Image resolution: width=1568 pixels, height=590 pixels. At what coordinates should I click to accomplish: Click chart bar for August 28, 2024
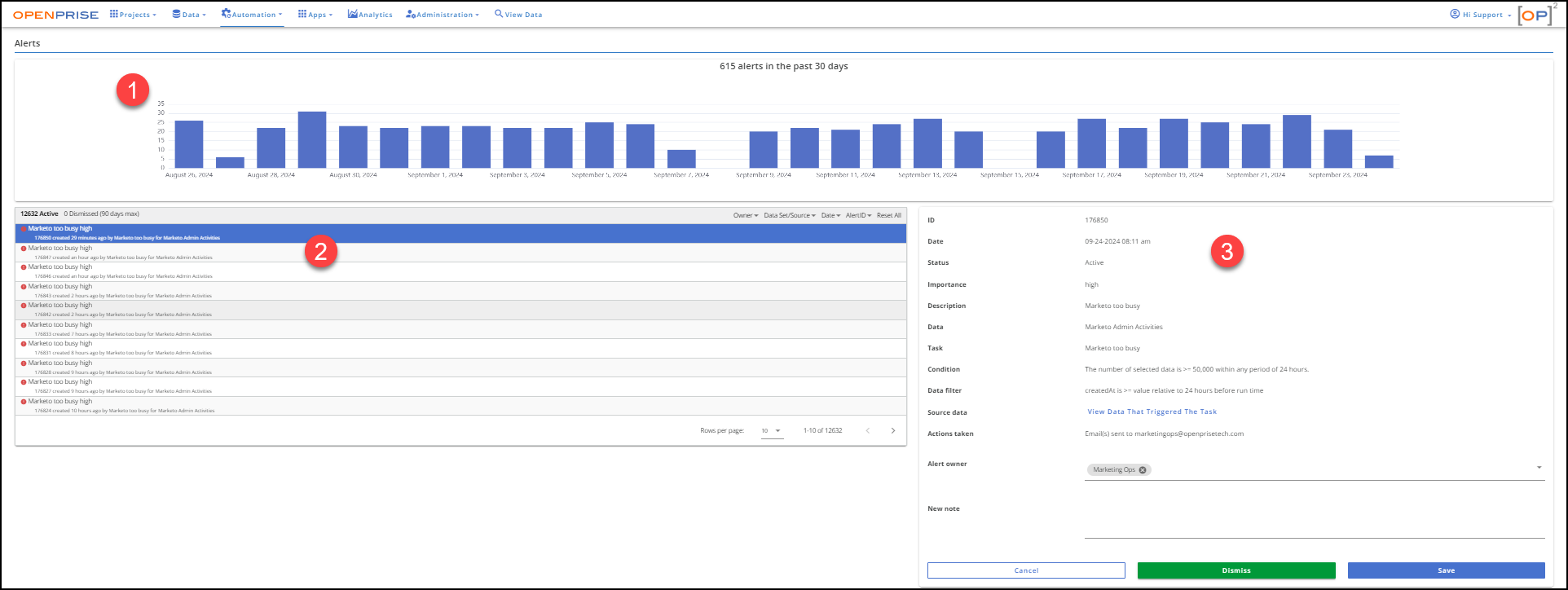coord(271,147)
